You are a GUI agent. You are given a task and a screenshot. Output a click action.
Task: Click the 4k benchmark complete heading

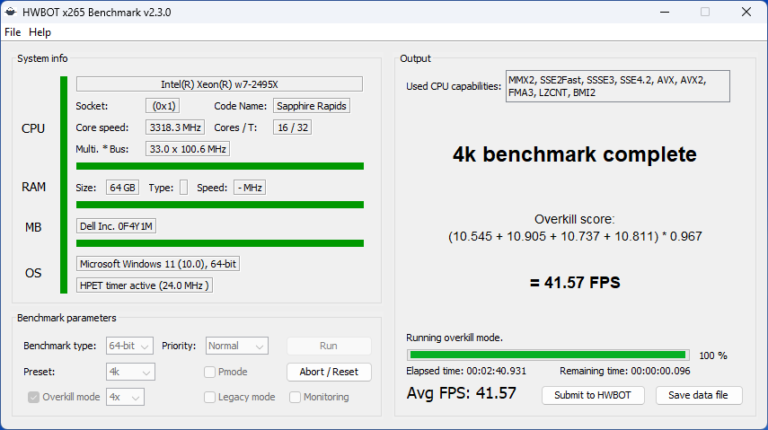pyautogui.click(x=575, y=154)
